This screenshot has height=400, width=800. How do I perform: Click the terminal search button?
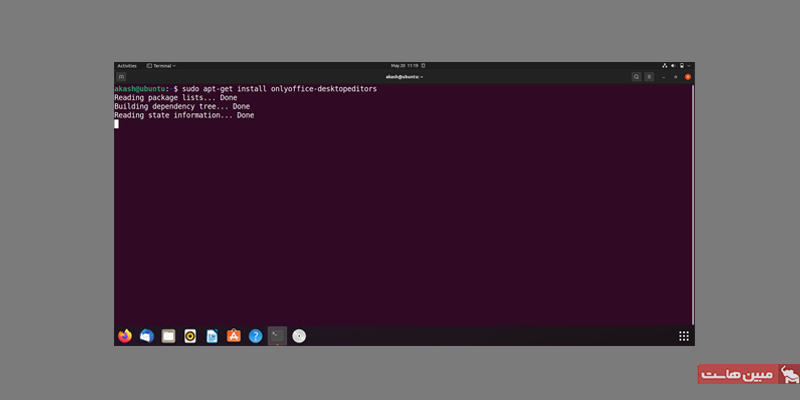636,76
